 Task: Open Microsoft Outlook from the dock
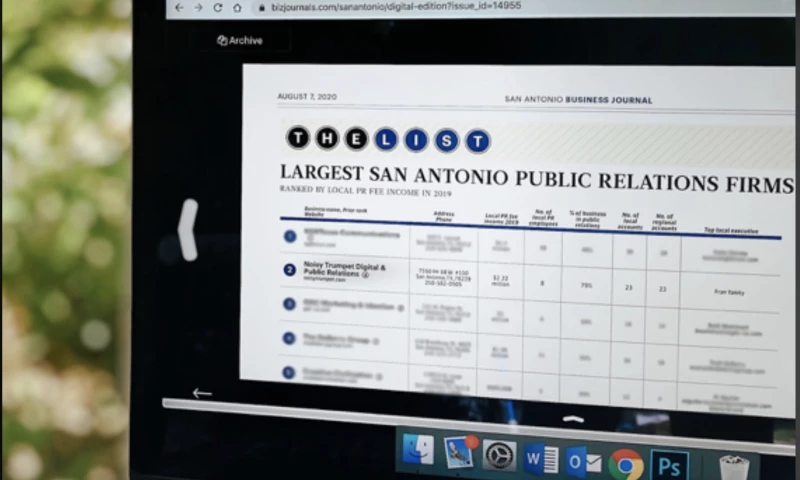pos(583,461)
